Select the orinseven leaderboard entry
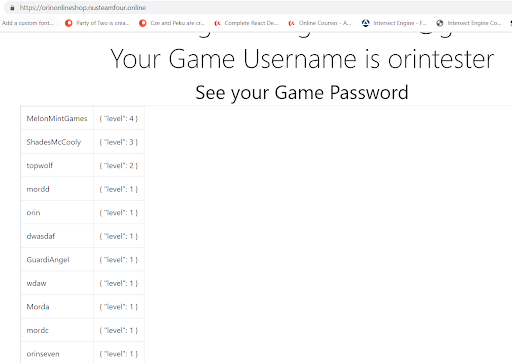This screenshot has width=512, height=363. 57,354
